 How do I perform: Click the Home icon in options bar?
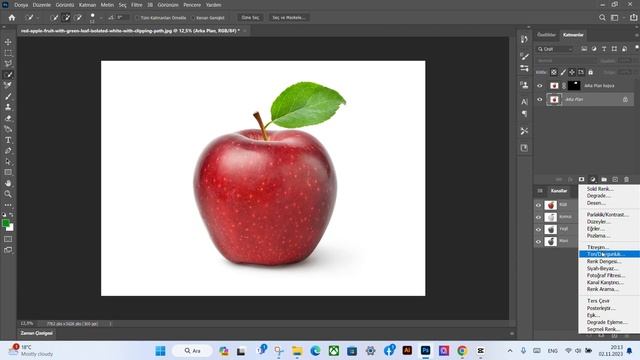tap(12, 18)
